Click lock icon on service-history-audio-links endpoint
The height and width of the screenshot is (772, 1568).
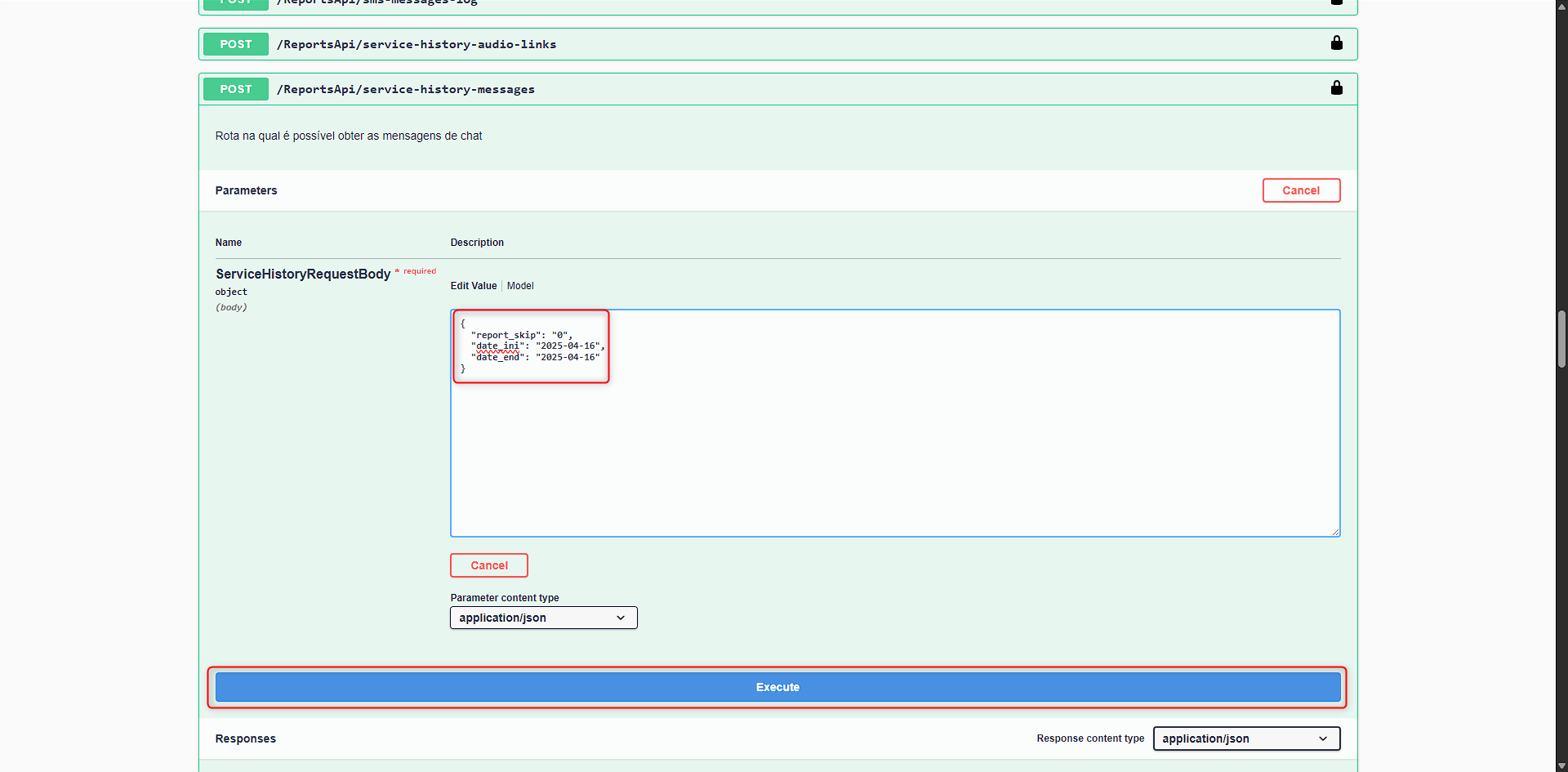coord(1336,43)
